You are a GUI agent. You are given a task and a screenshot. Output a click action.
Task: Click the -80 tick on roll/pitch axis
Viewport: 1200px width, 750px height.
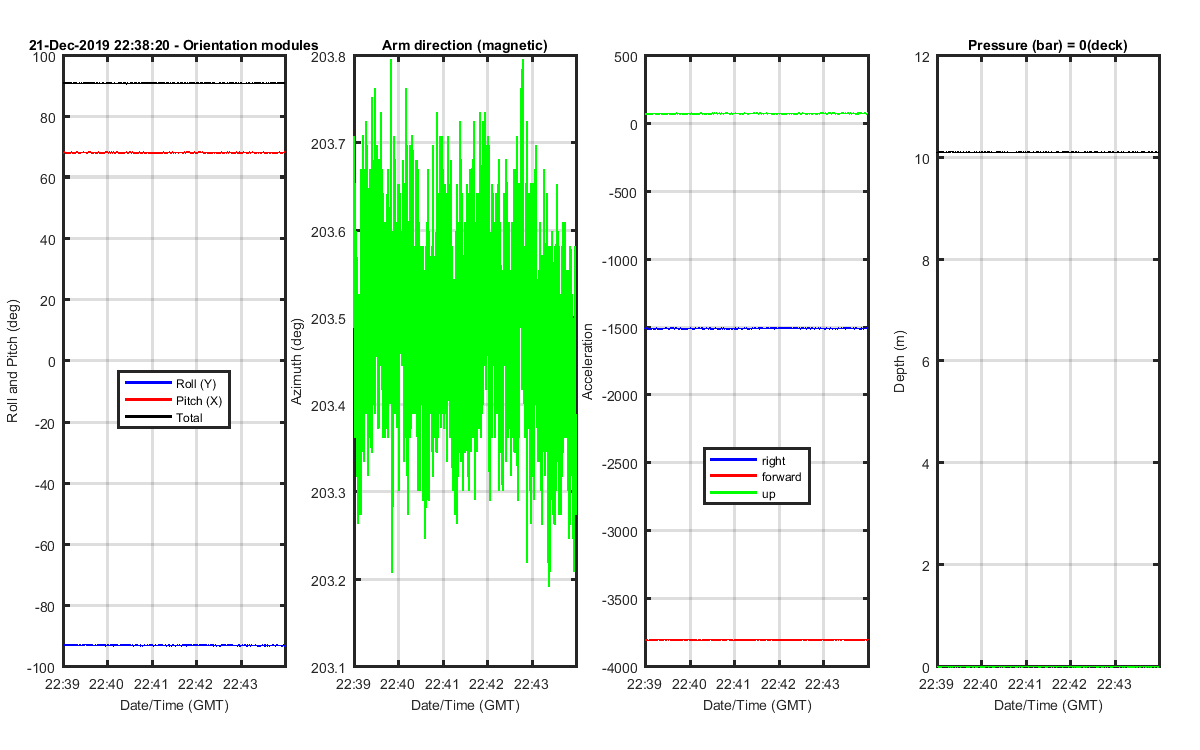44,606
